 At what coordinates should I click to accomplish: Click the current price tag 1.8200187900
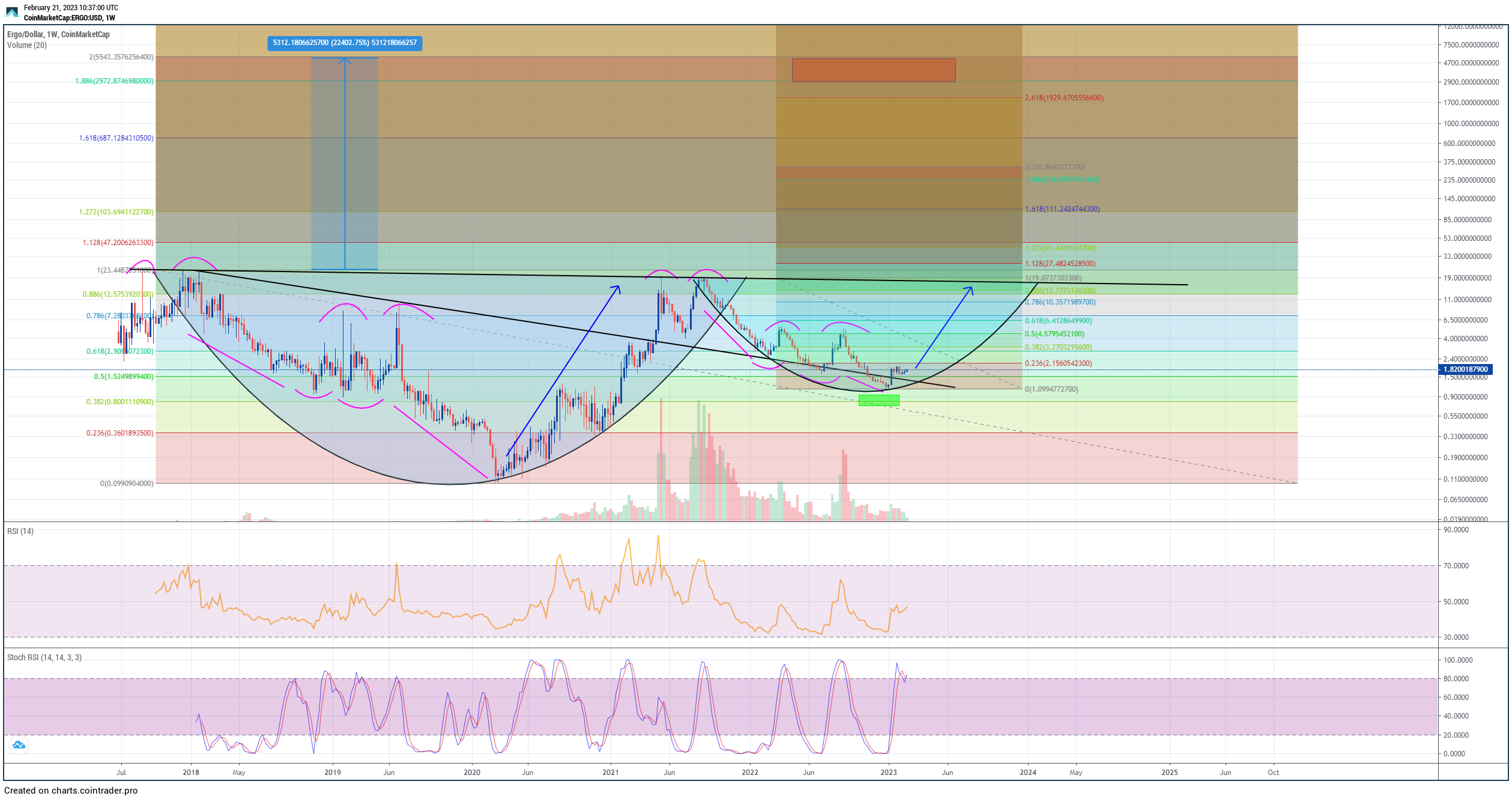click(x=1465, y=369)
